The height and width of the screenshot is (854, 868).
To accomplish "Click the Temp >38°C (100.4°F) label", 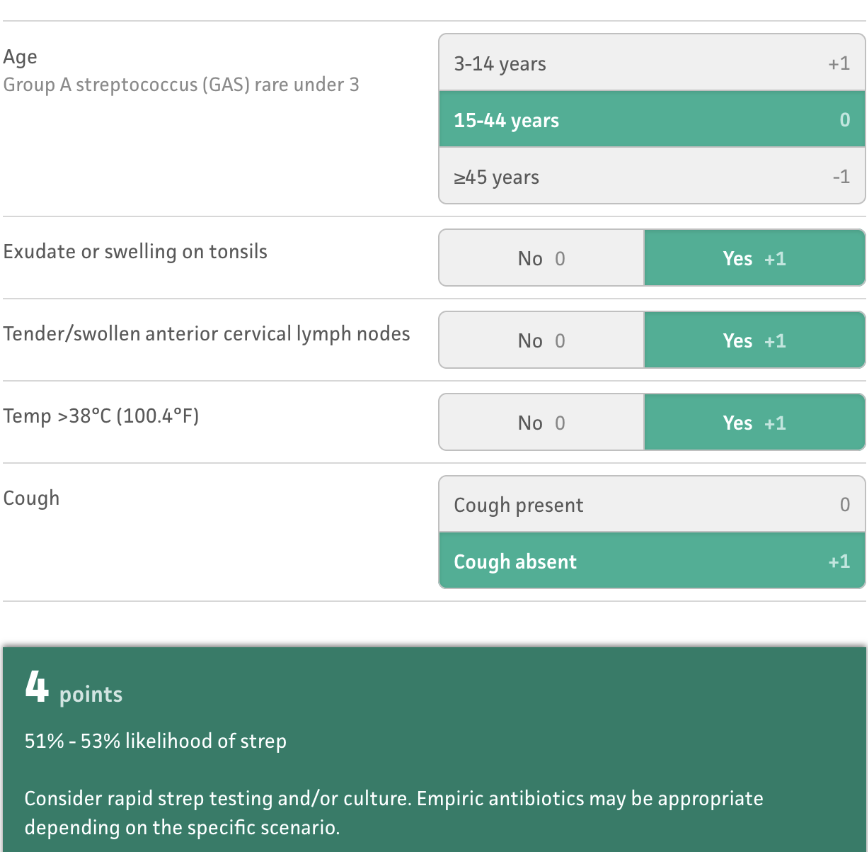I will 101,416.
